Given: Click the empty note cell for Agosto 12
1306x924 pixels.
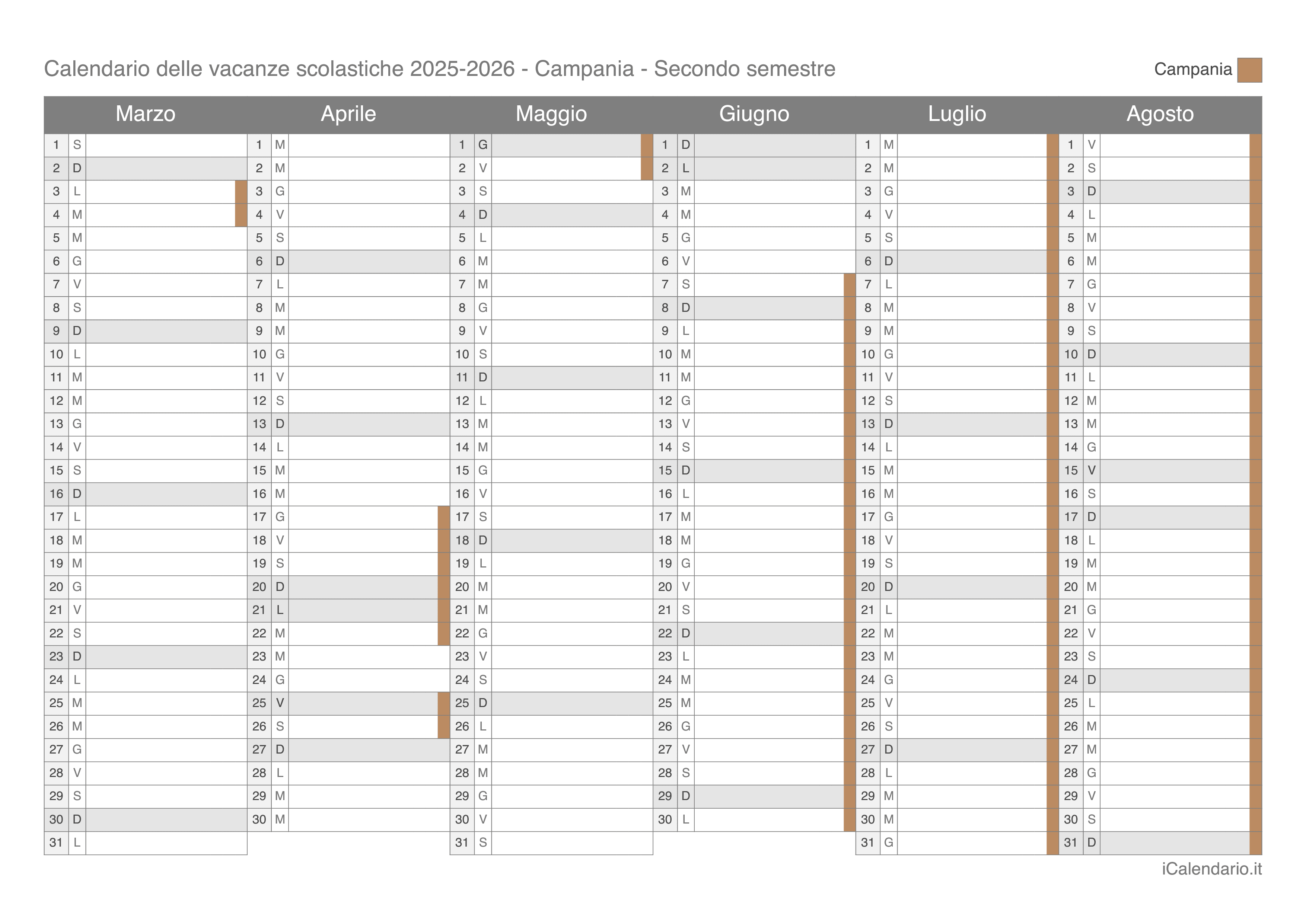Looking at the screenshot, I should click(x=1175, y=401).
